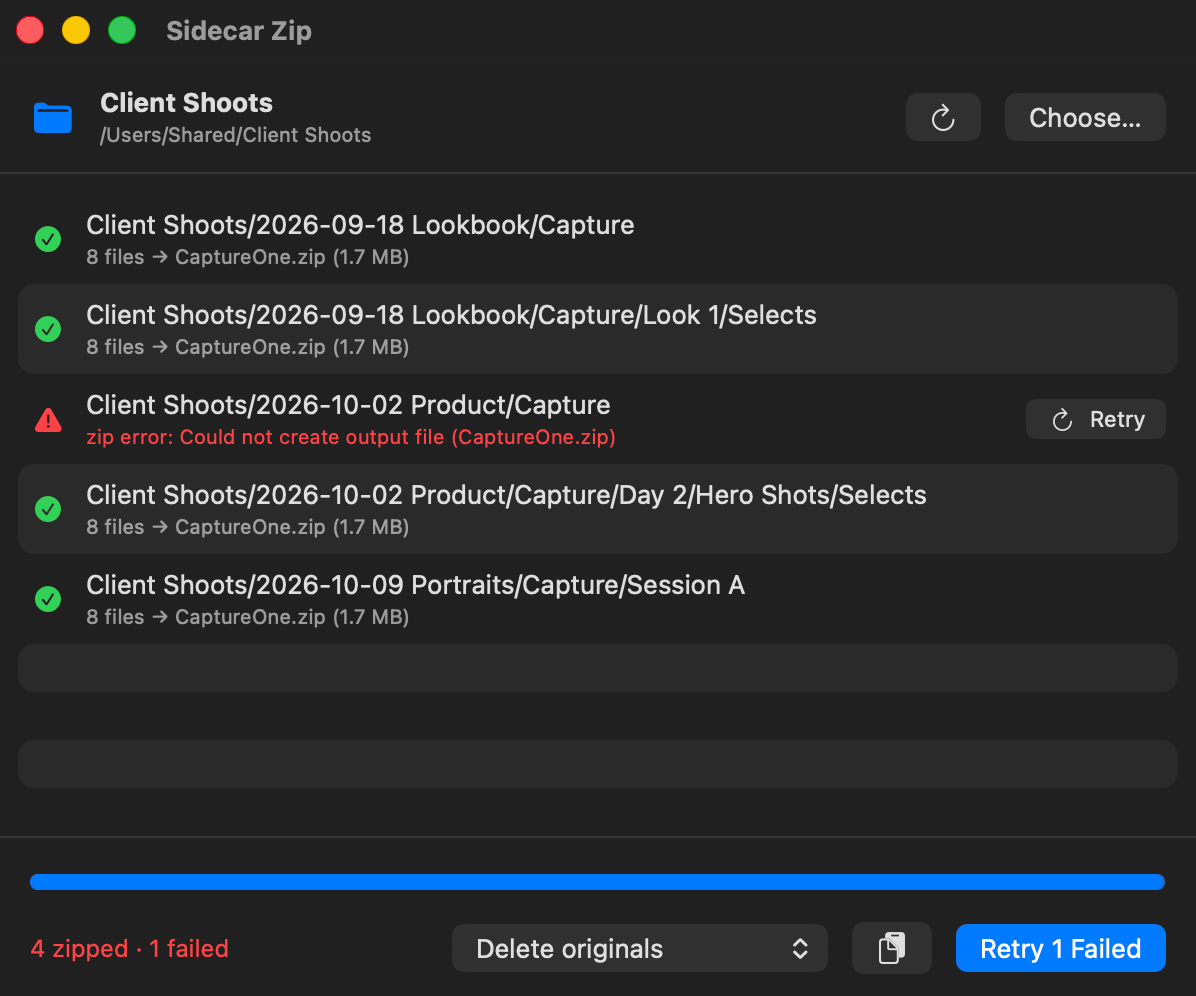Screen dimensions: 1196x996
Task: Click the /Users/Shared/Client Shoots path text
Action: 235,135
